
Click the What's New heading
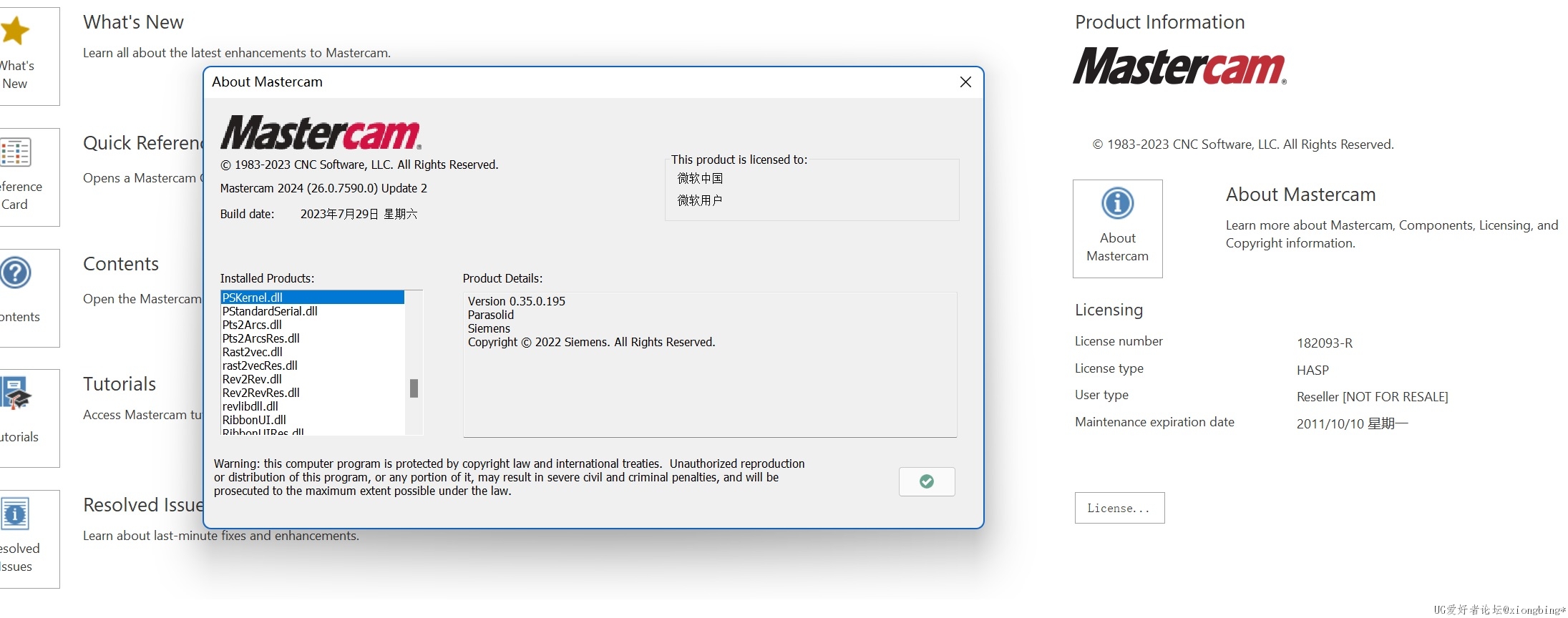tap(133, 22)
